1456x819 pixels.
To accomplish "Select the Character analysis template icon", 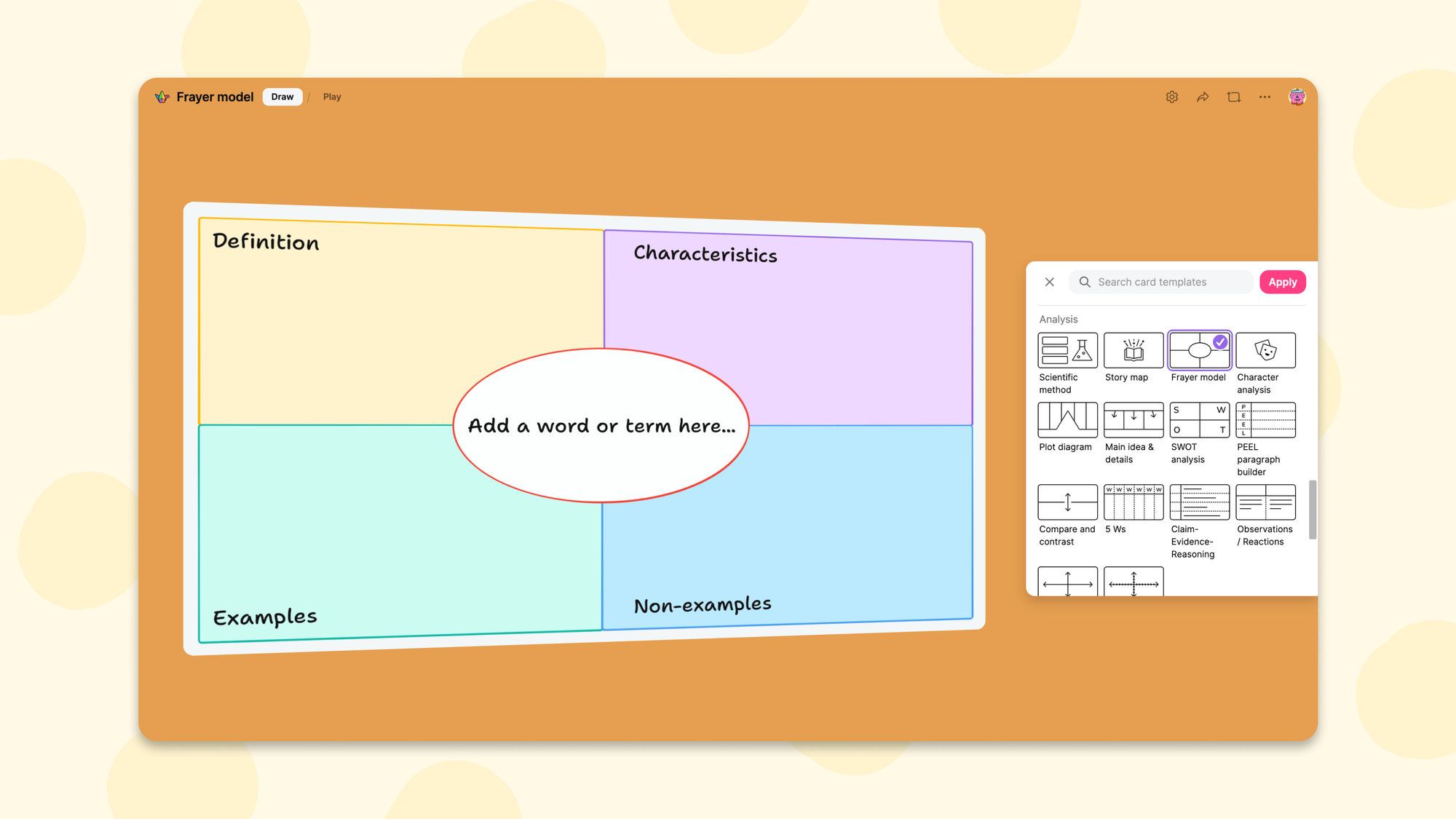I will click(x=1266, y=350).
